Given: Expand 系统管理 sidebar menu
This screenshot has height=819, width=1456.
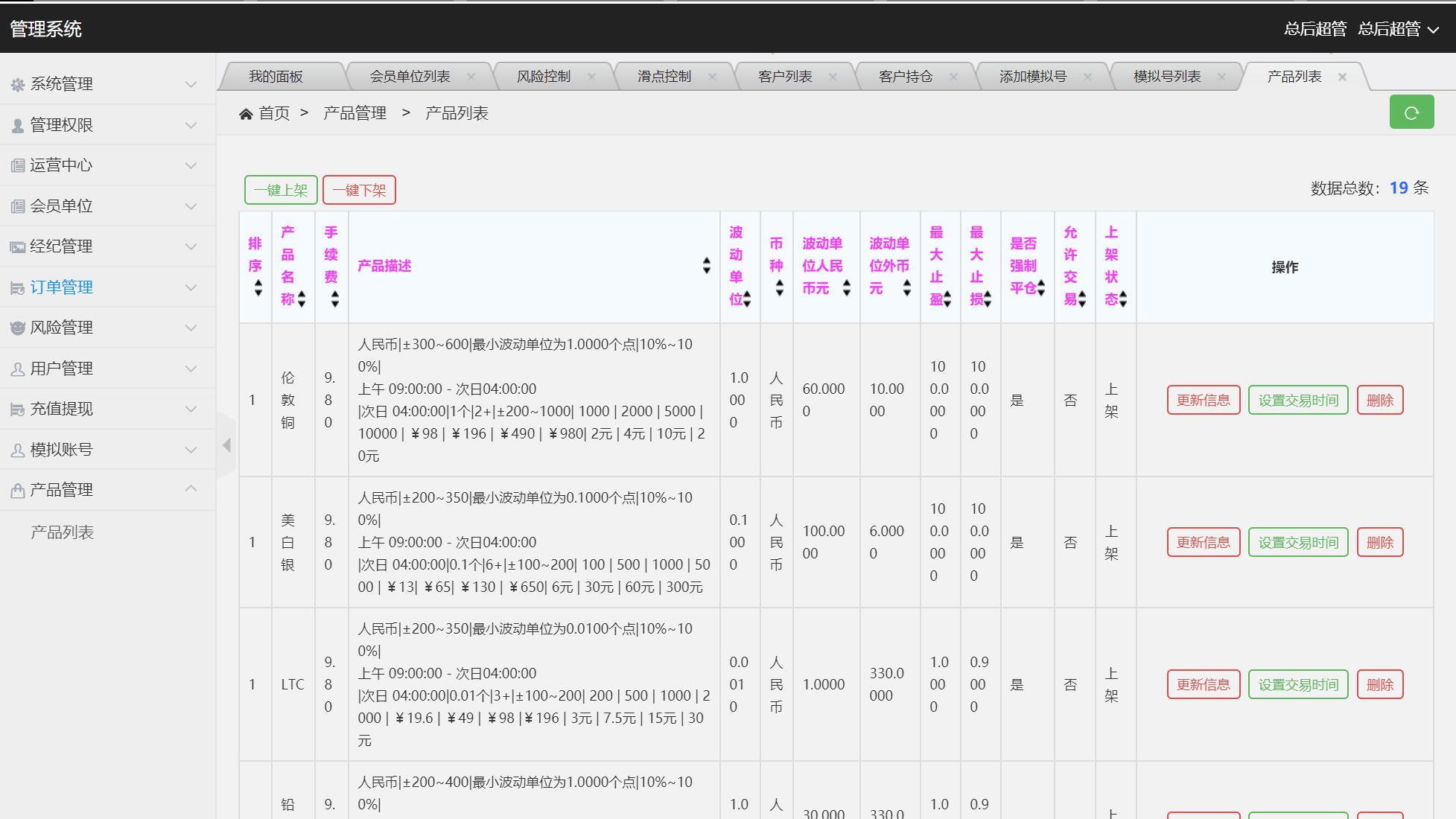Looking at the screenshot, I should click(108, 84).
